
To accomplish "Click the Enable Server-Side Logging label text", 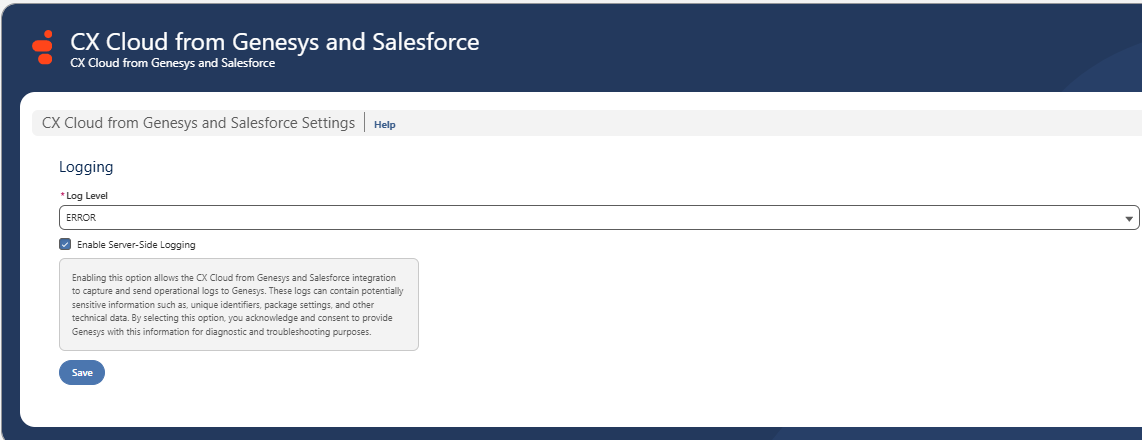I will click(136, 245).
